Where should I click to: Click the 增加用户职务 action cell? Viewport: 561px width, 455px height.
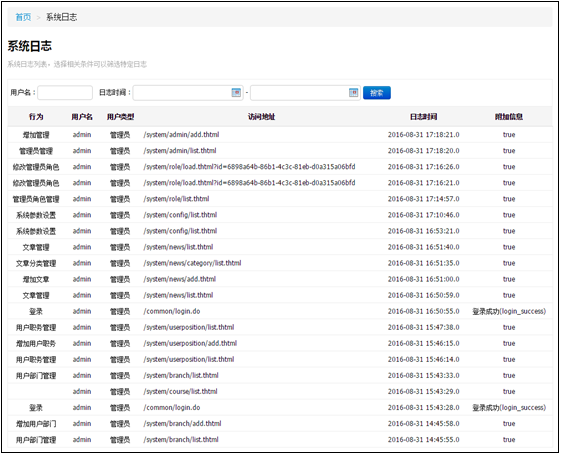coord(36,343)
